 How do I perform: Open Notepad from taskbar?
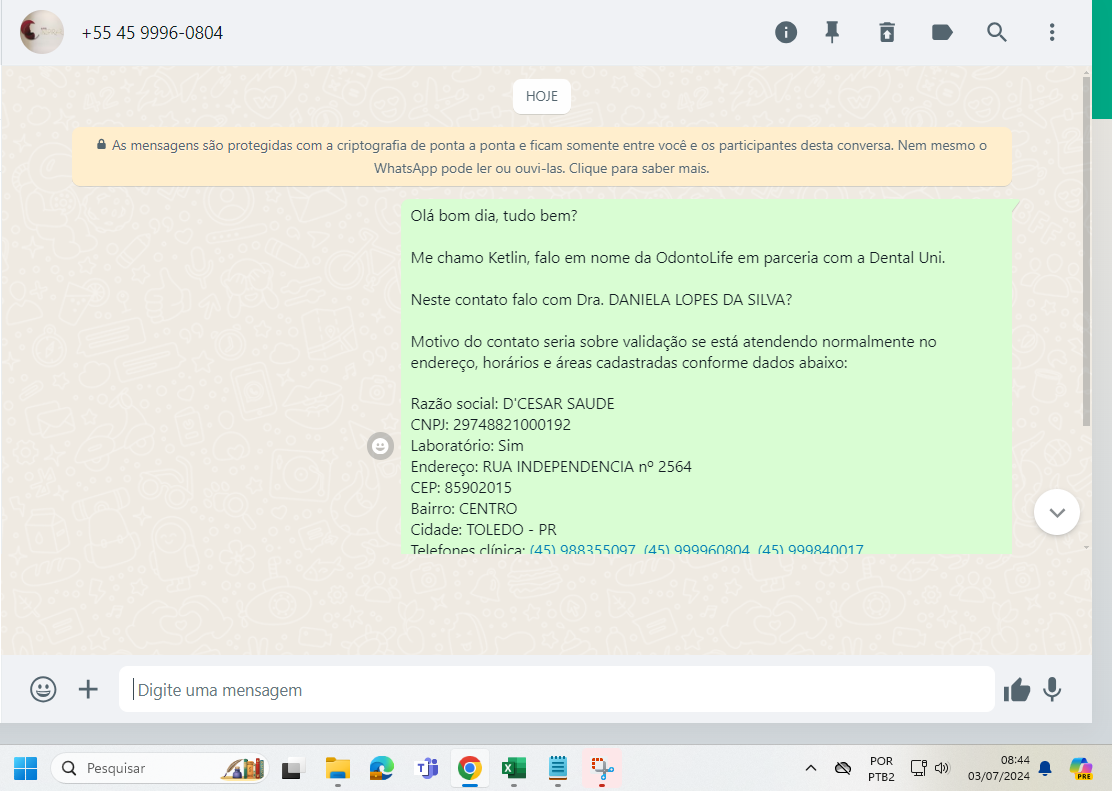coord(558,768)
